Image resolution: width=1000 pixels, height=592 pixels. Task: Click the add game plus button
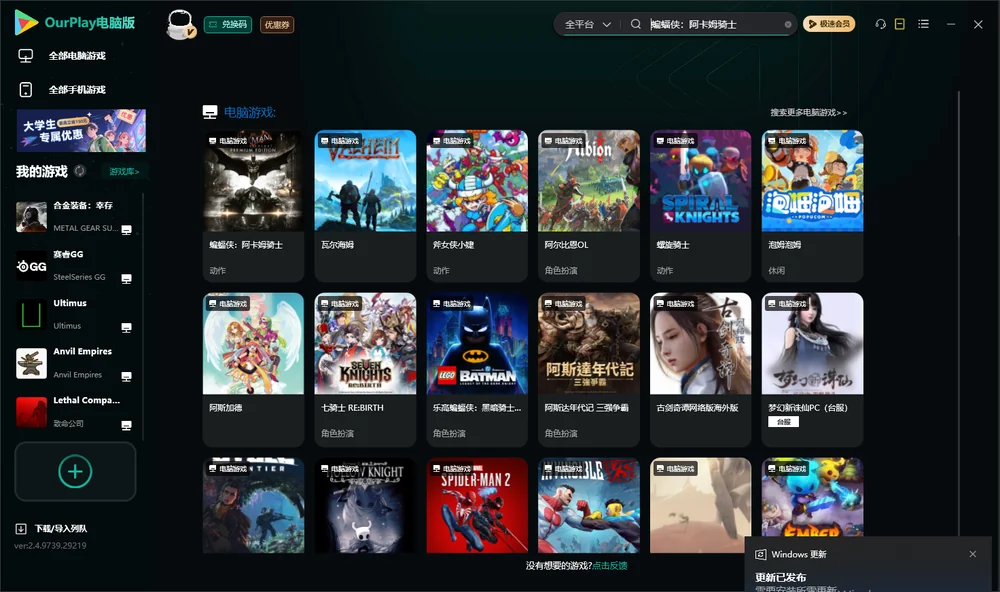[x=75, y=471]
